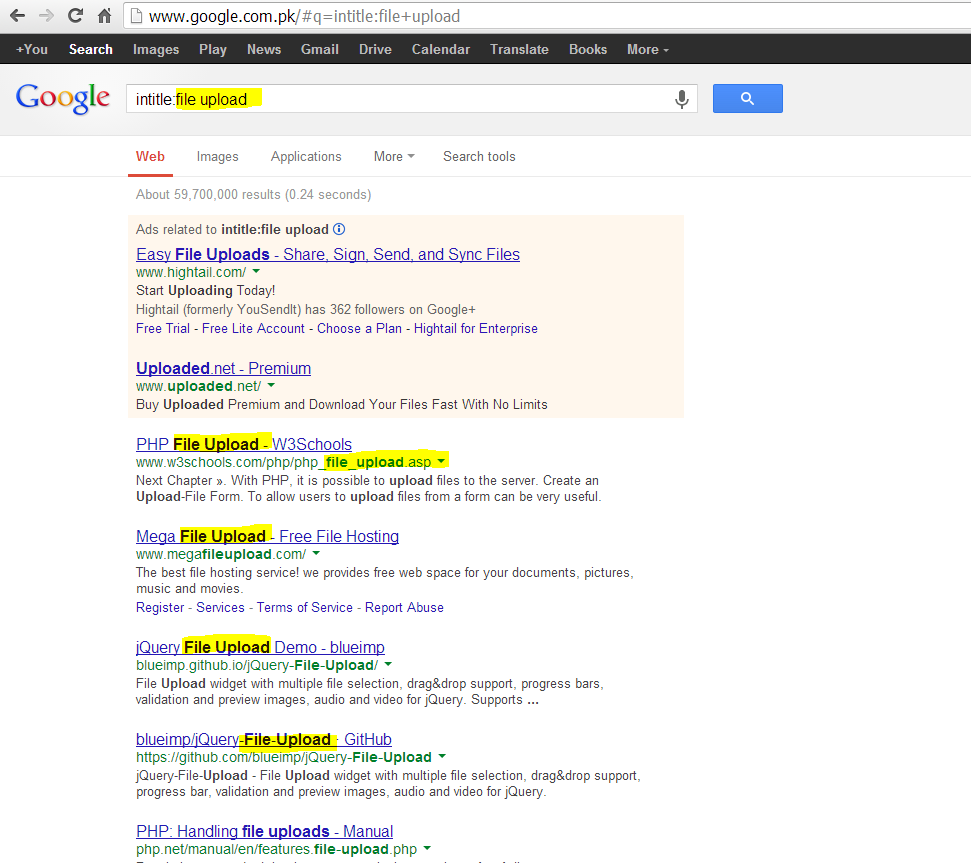Expand dropdown arrow beside github.com URL
The image size is (971, 863).
(x=442, y=756)
